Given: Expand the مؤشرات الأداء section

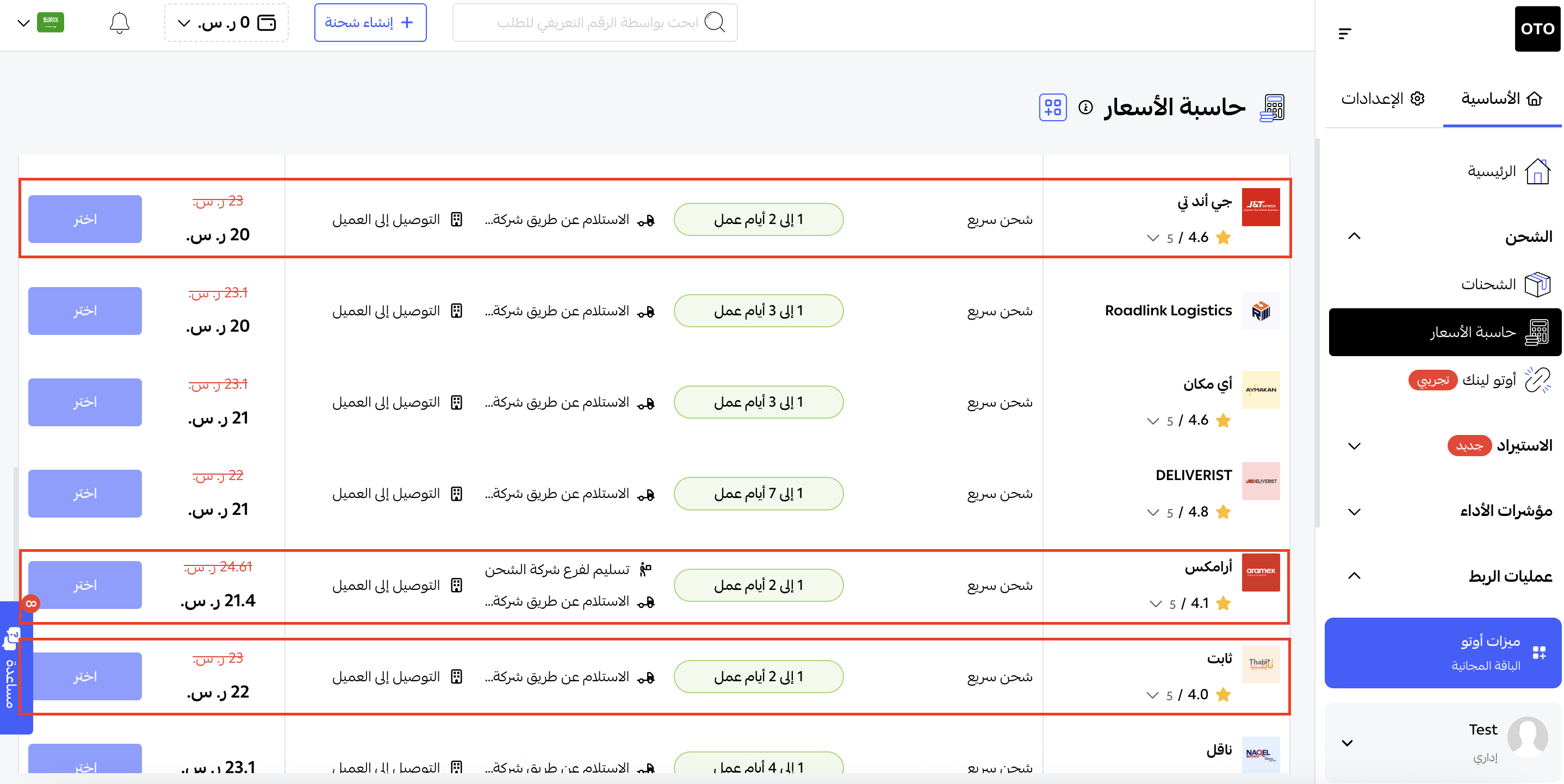Looking at the screenshot, I should [x=1354, y=512].
